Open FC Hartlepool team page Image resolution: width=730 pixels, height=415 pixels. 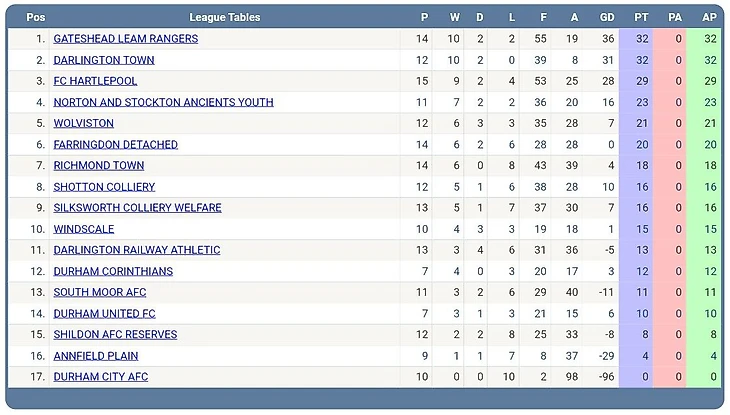95,81
